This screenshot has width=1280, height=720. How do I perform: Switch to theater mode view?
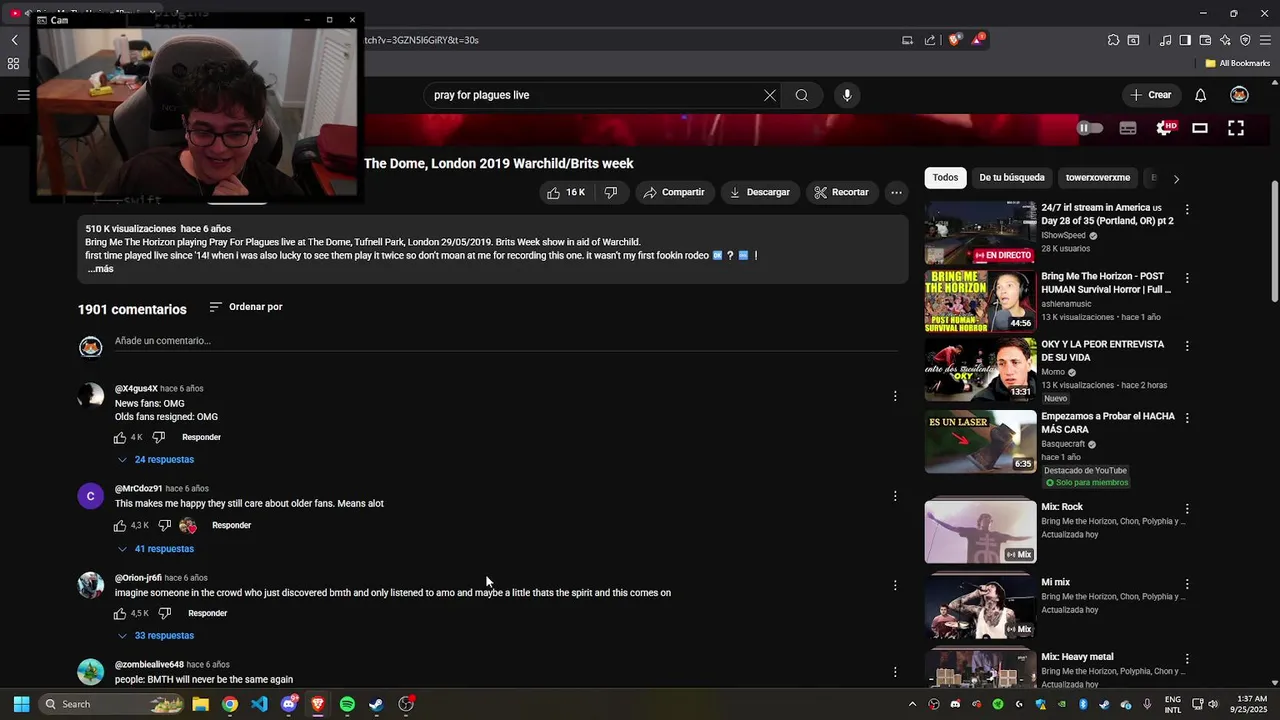[x=1200, y=128]
